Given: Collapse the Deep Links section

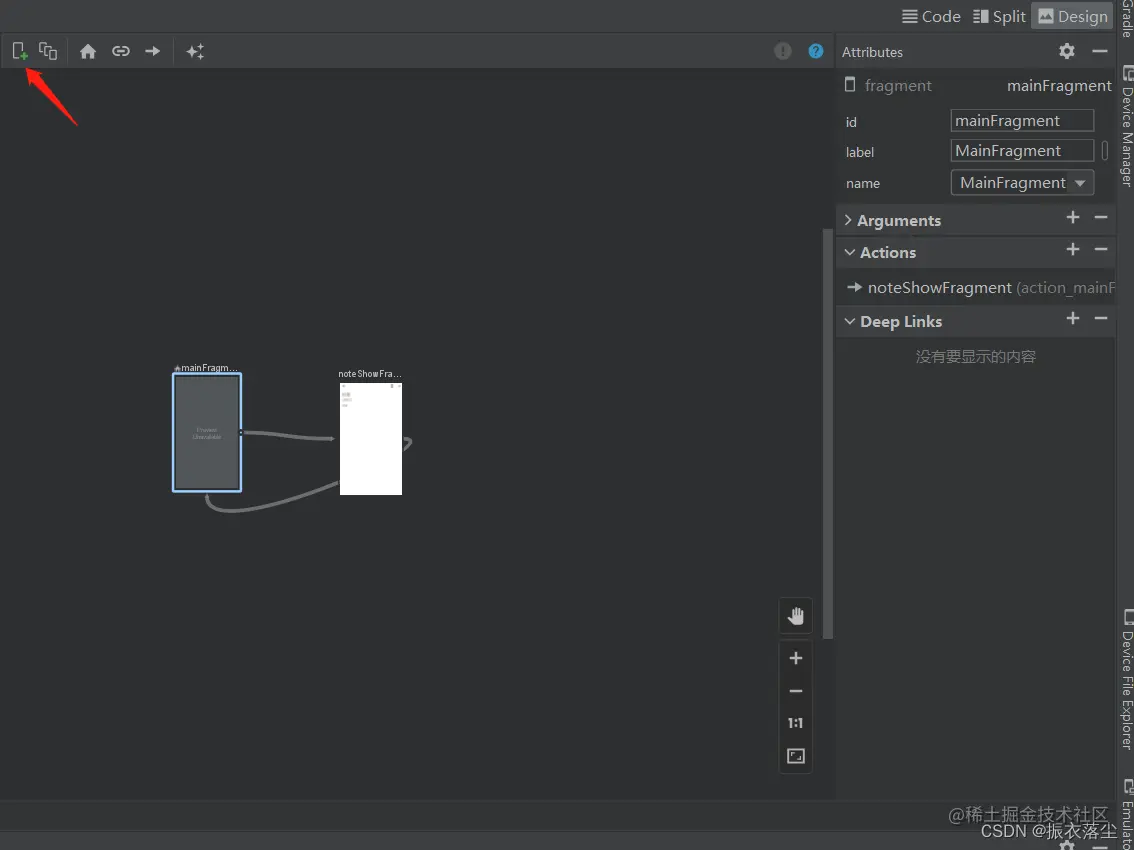Looking at the screenshot, I should (849, 321).
